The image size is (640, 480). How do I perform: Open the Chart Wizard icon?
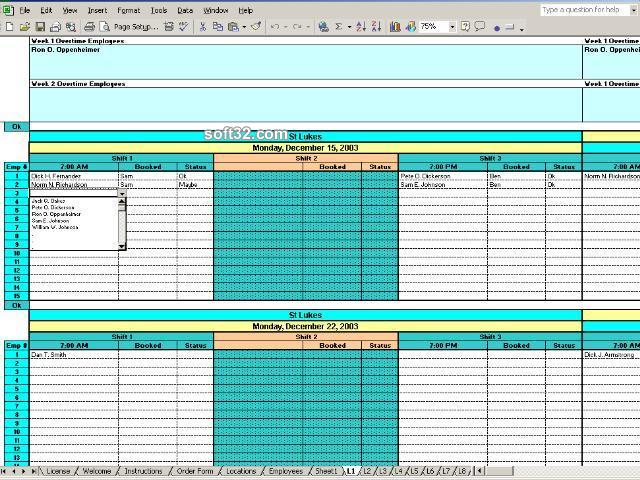(395, 27)
